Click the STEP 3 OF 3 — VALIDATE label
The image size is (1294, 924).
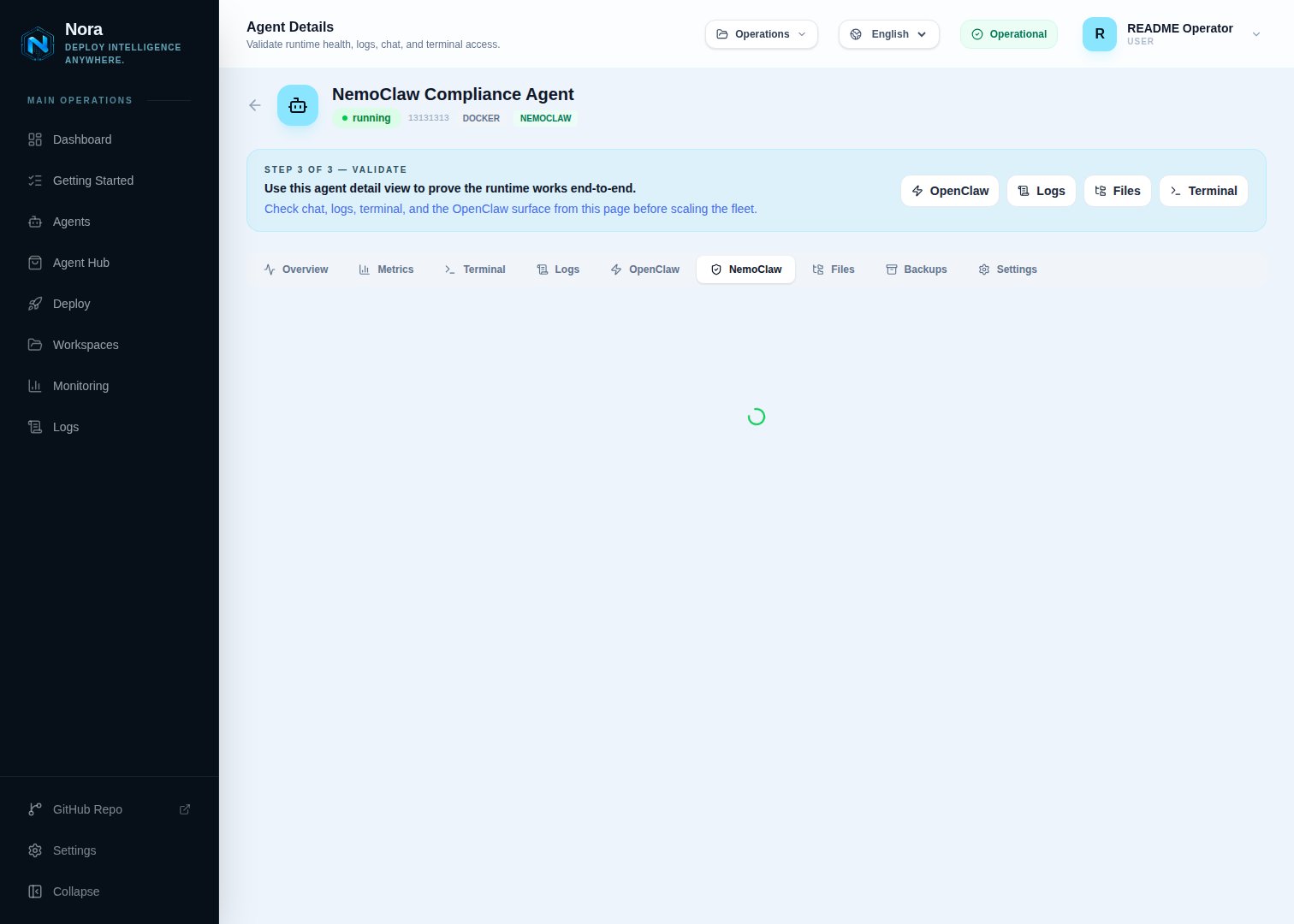(335, 169)
